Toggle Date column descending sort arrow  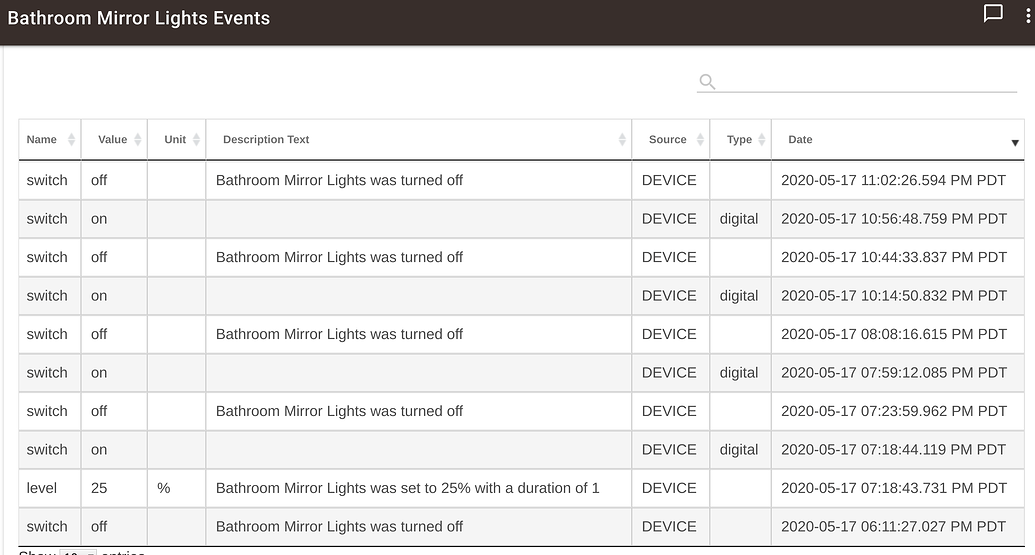pos(1014,143)
